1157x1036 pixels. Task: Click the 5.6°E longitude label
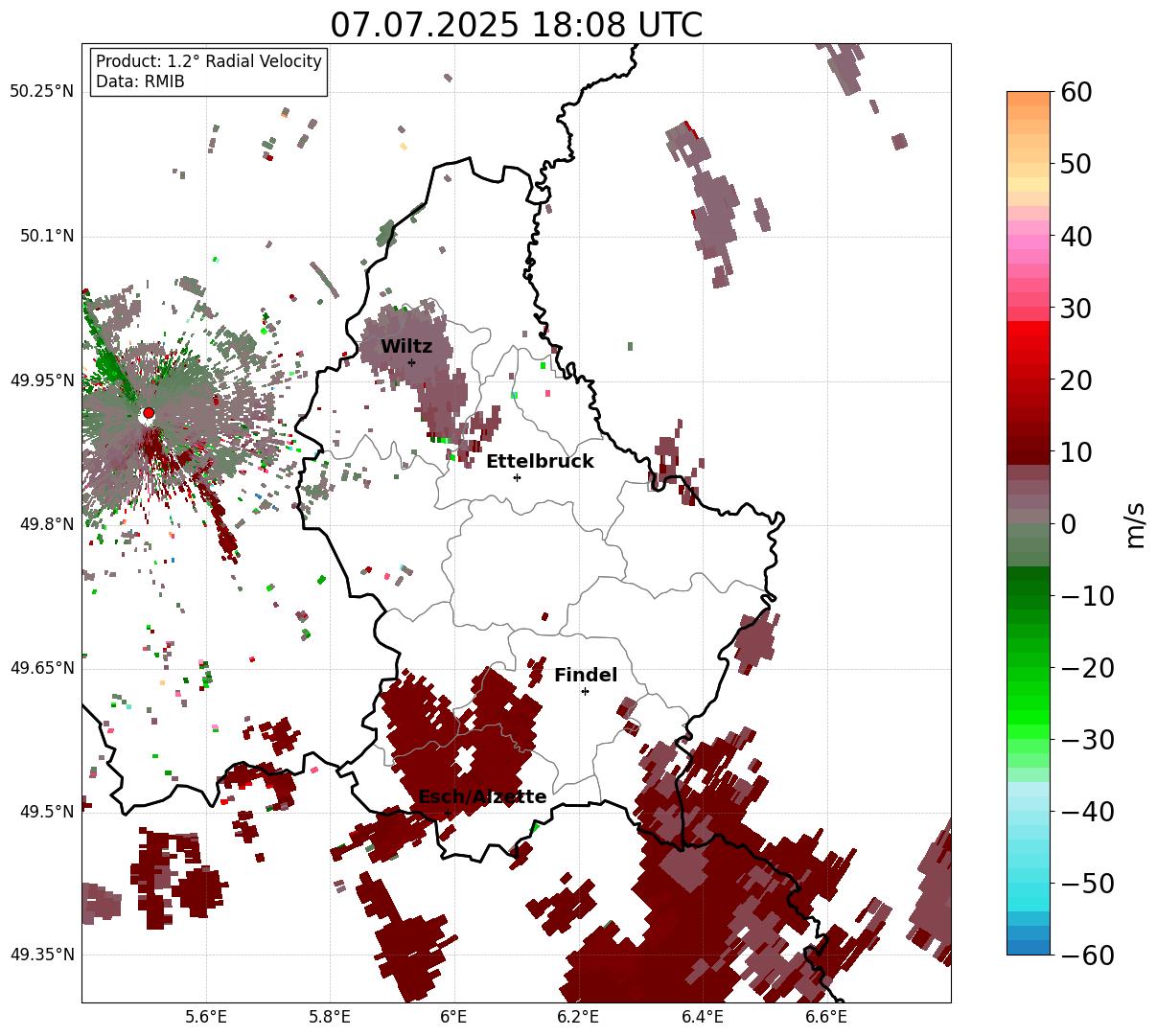(206, 1017)
